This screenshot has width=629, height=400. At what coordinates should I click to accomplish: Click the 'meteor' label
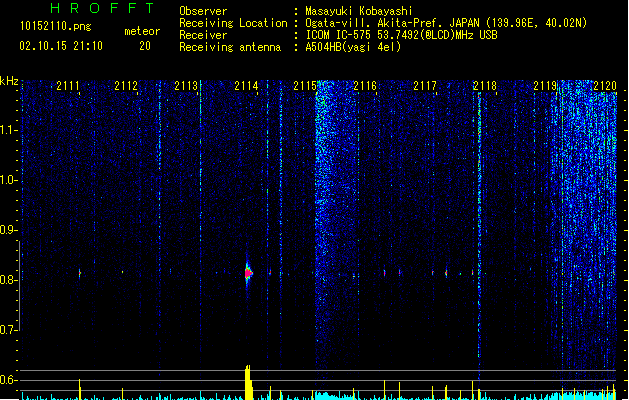(x=142, y=31)
